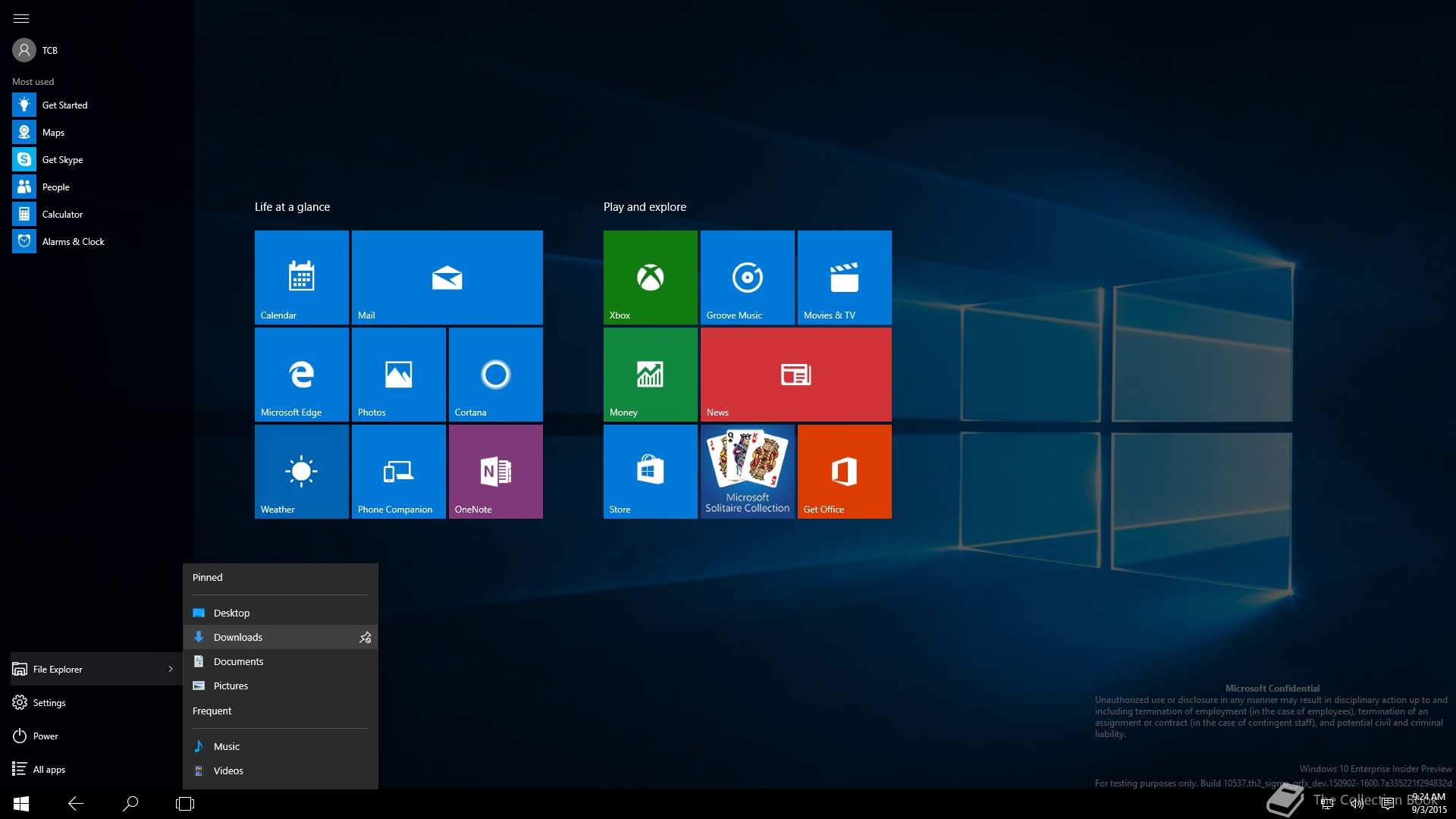
Task: Open the Cortana tile
Action: (496, 375)
